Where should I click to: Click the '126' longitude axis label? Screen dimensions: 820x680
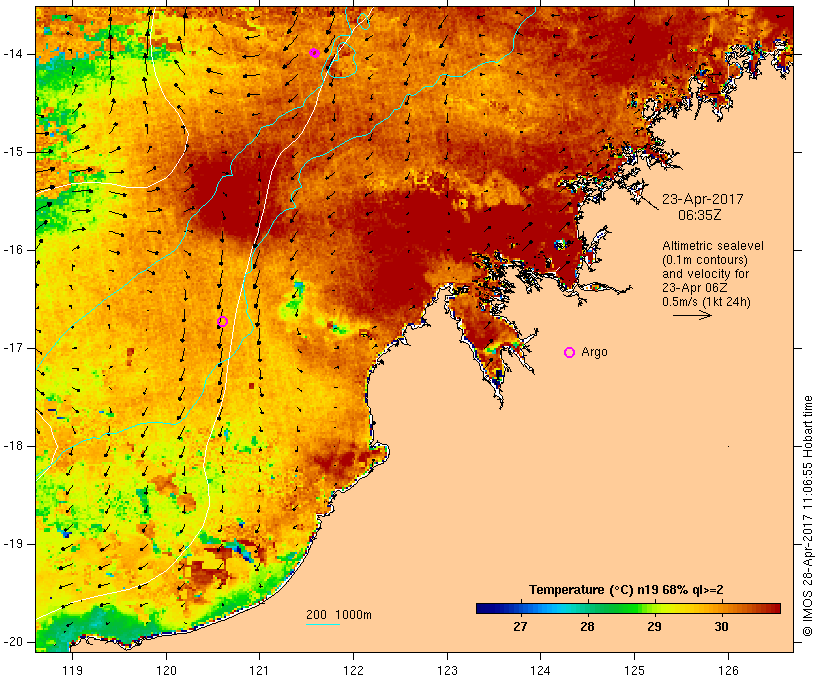pos(728,670)
